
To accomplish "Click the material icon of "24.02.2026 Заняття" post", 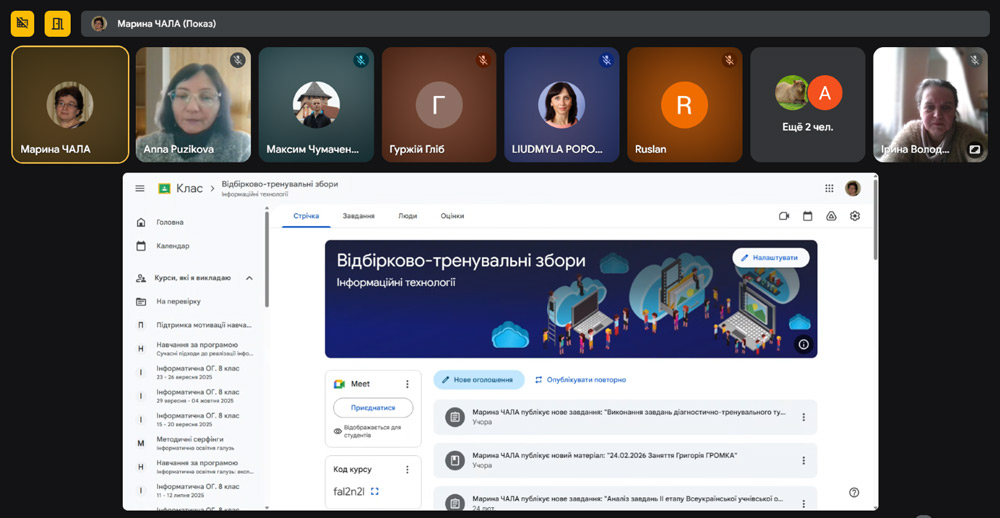I will [455, 461].
